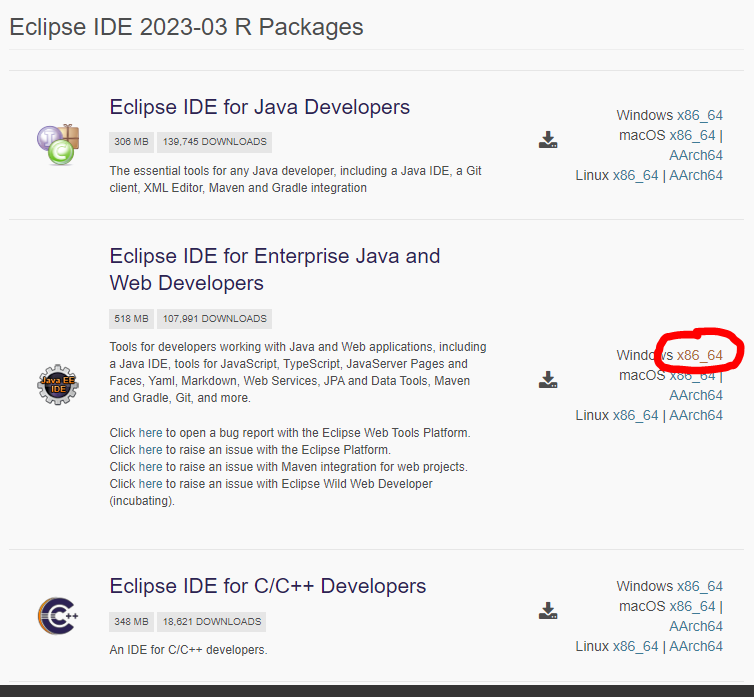Viewport: 754px width, 697px height.
Task: Download C/C++ macOS AArch64 build
Action: click(696, 626)
